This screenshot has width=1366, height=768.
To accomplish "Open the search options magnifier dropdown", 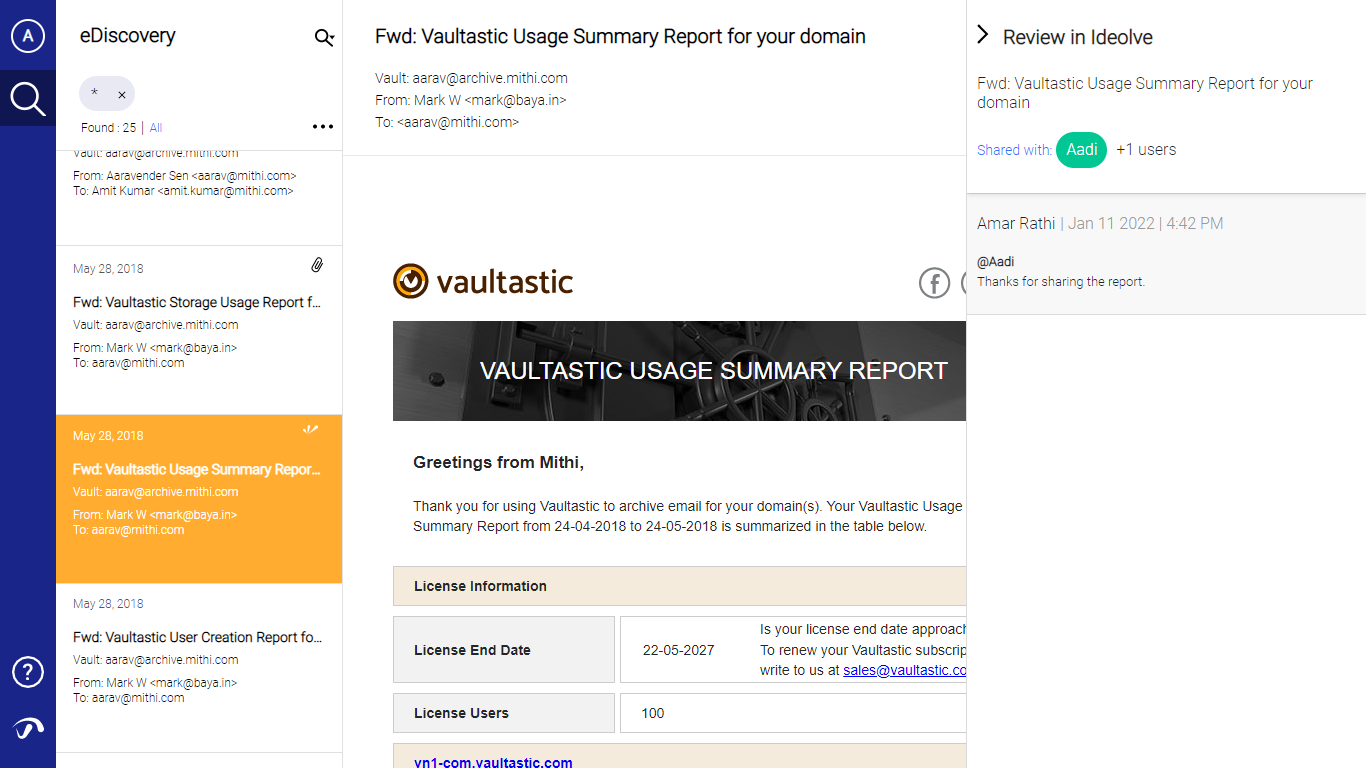I will [324, 38].
